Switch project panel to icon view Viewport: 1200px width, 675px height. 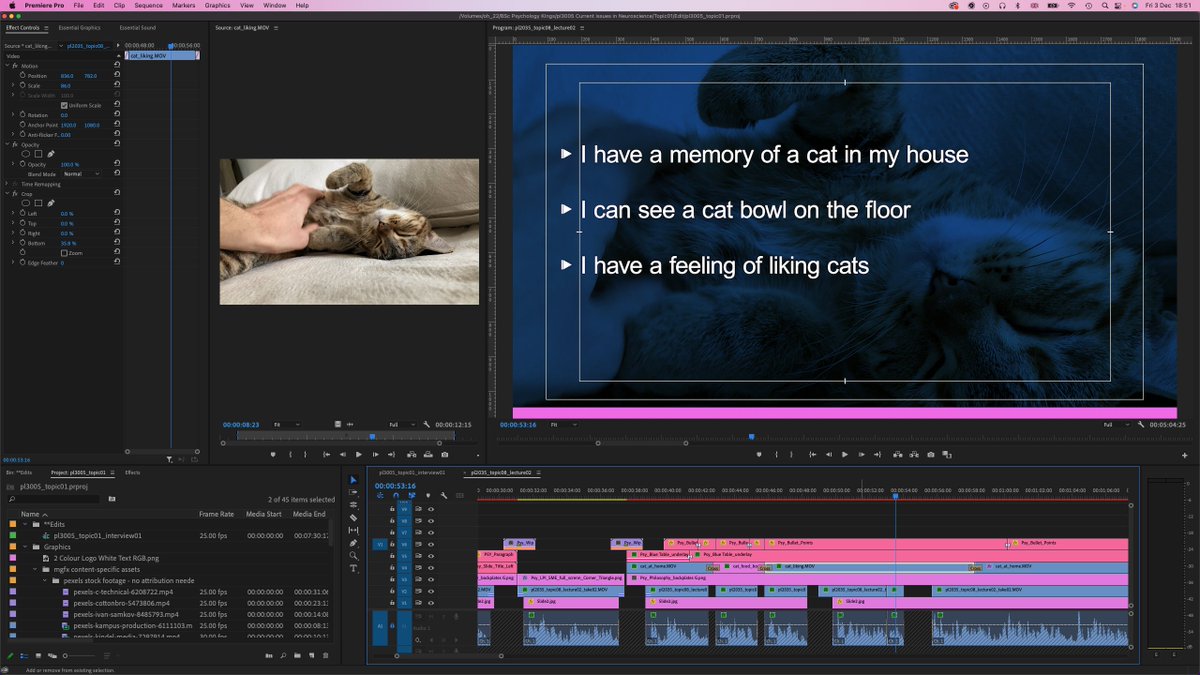[37, 655]
